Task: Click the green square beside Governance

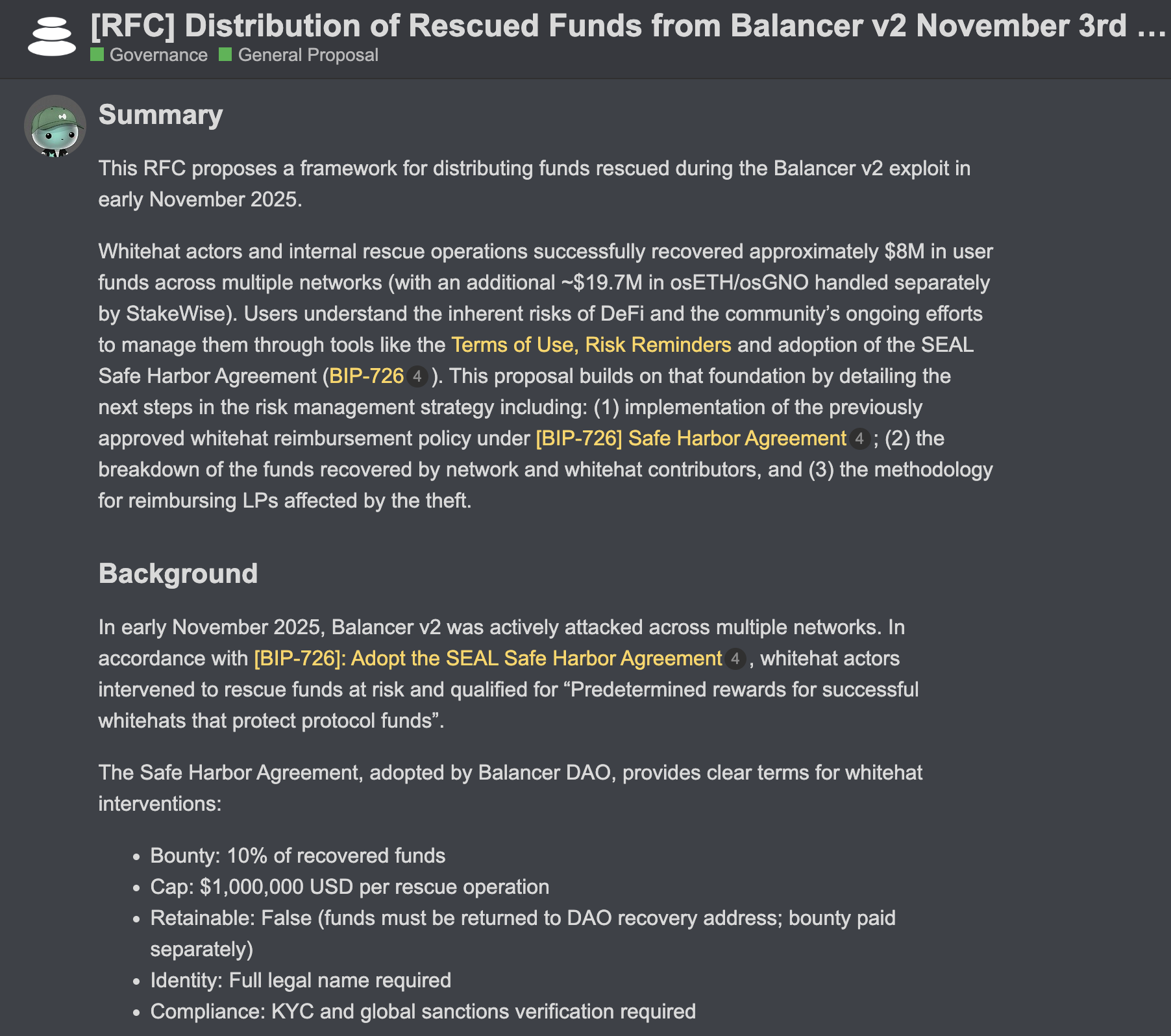Action: click(x=97, y=55)
